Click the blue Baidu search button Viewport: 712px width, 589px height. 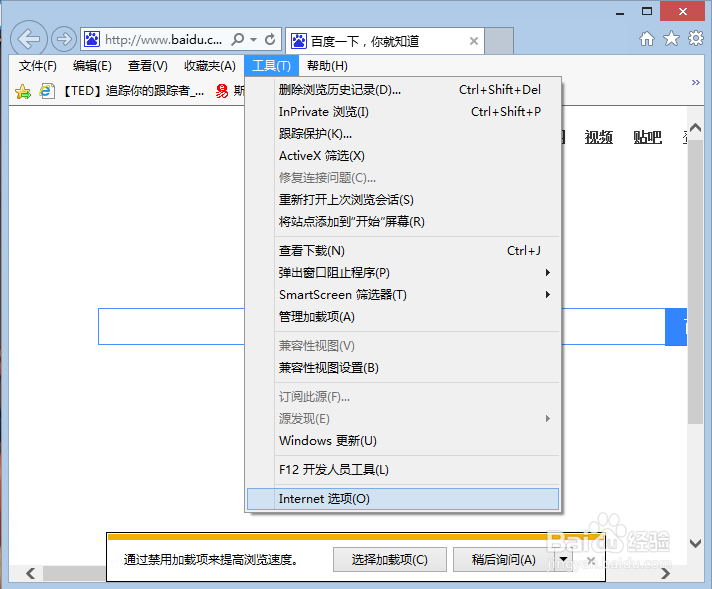676,327
